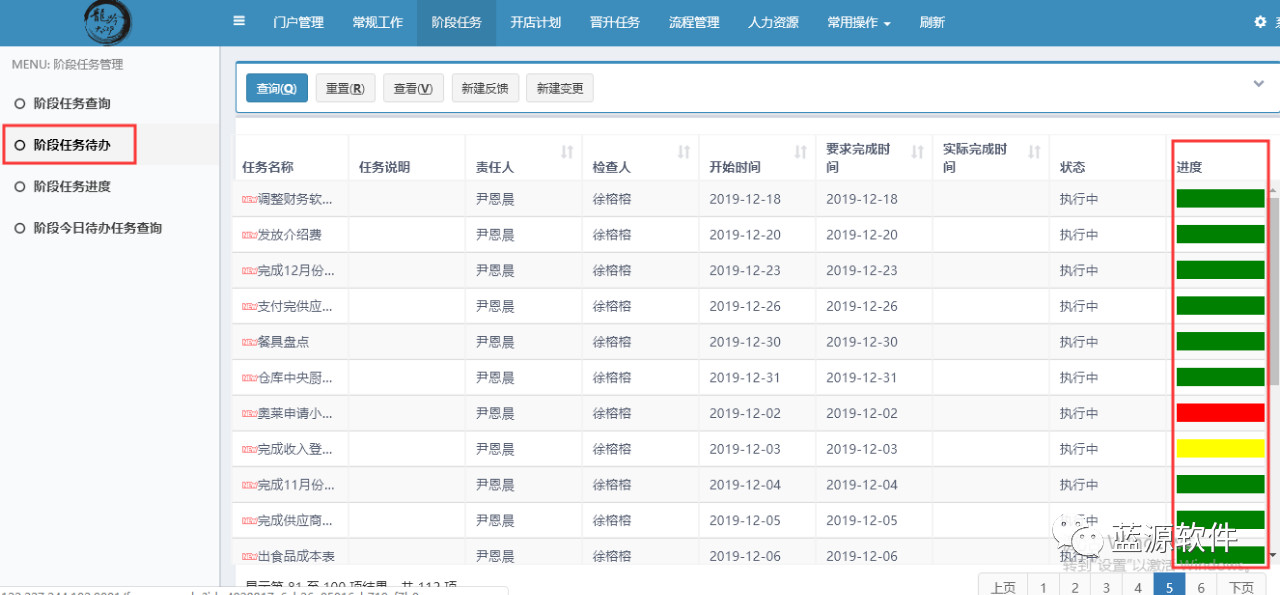Screen dimensions: 1280x595
Task: Open the 常用操作 dropdown menu
Action: coord(858,22)
